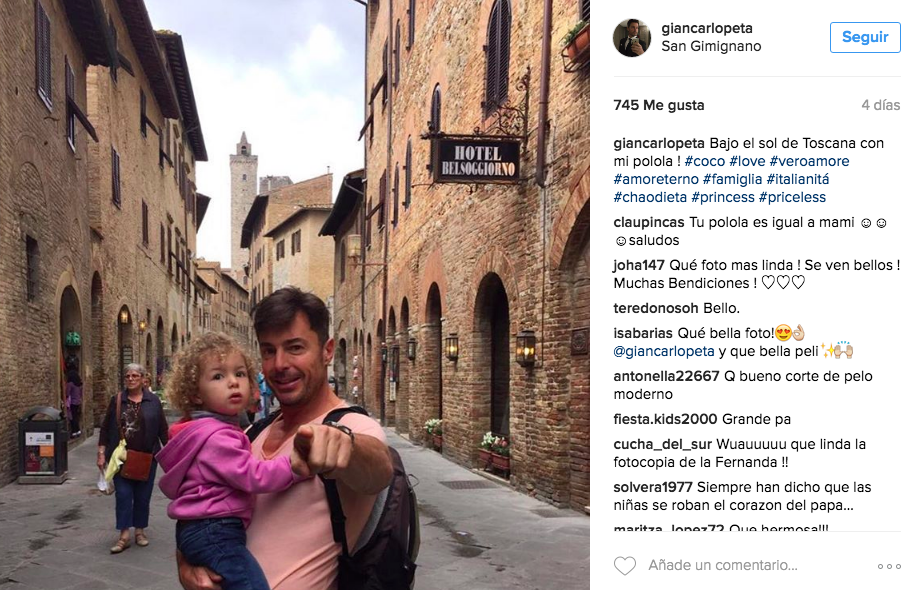Select the #famiglia hashtag
This screenshot has height=590, width=912.
(x=732, y=179)
